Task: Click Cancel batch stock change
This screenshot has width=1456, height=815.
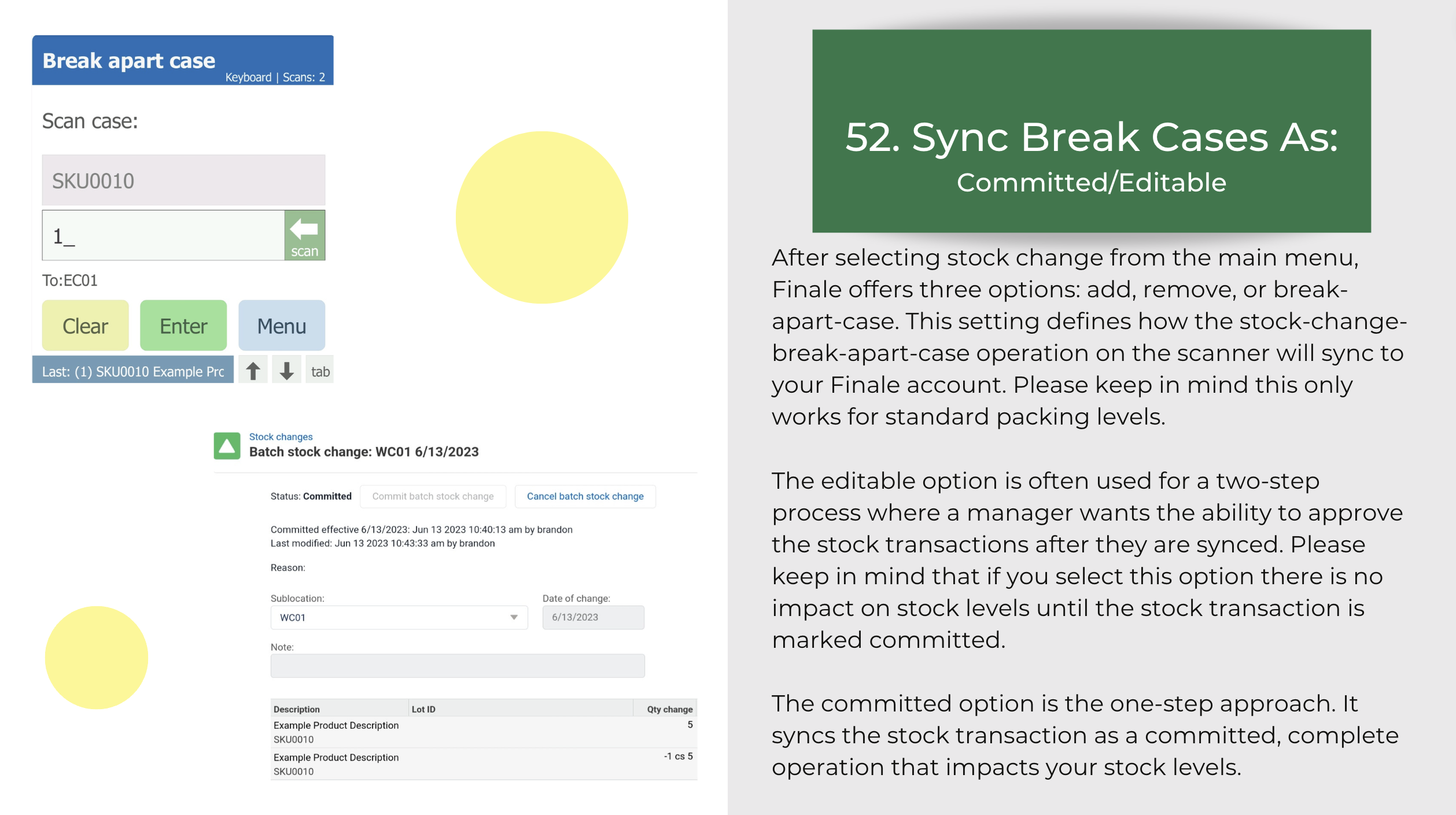Action: 585,496
